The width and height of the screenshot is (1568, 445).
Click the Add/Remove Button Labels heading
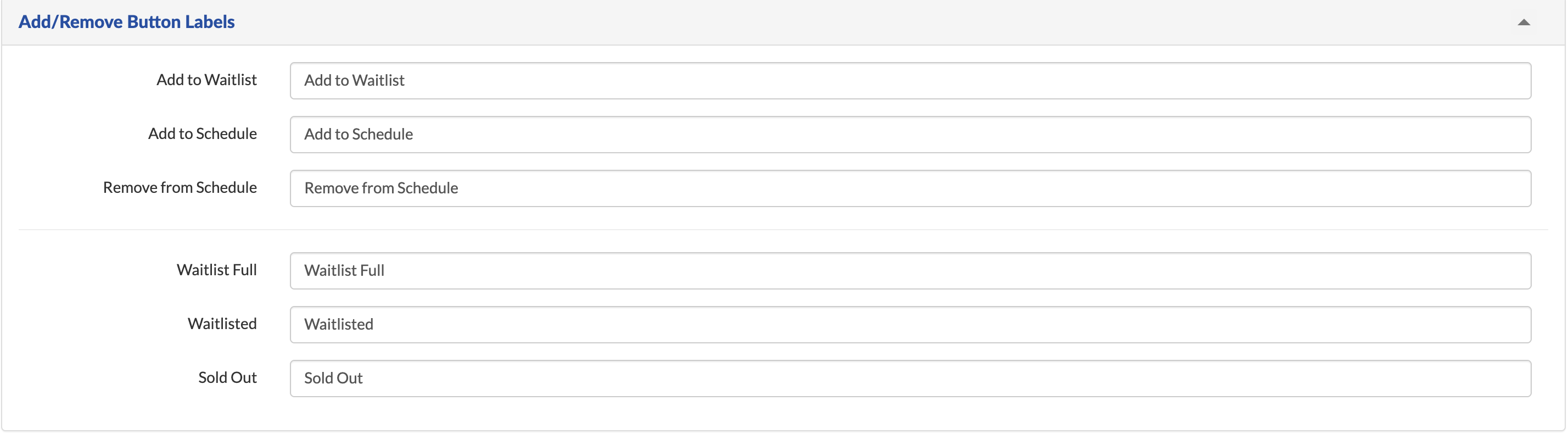(x=127, y=22)
